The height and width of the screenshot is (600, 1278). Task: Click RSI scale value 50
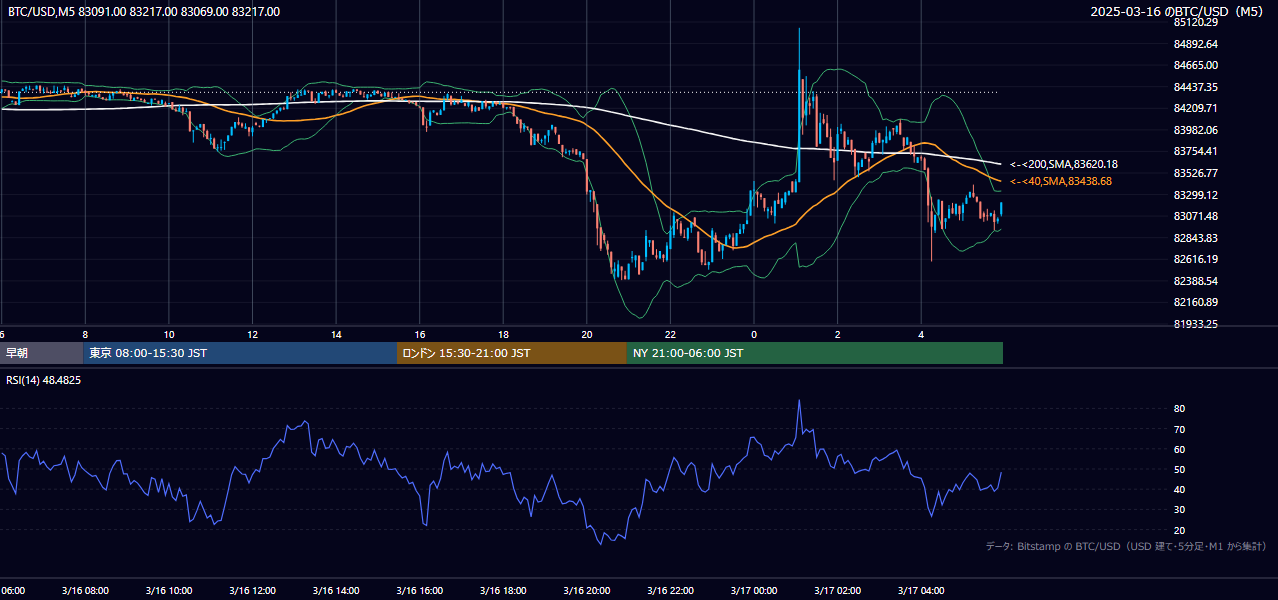pos(1179,469)
